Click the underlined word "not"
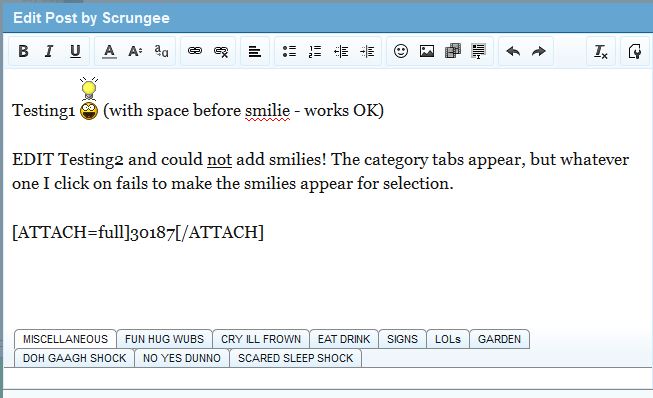This screenshot has height=398, width=653. [219, 159]
